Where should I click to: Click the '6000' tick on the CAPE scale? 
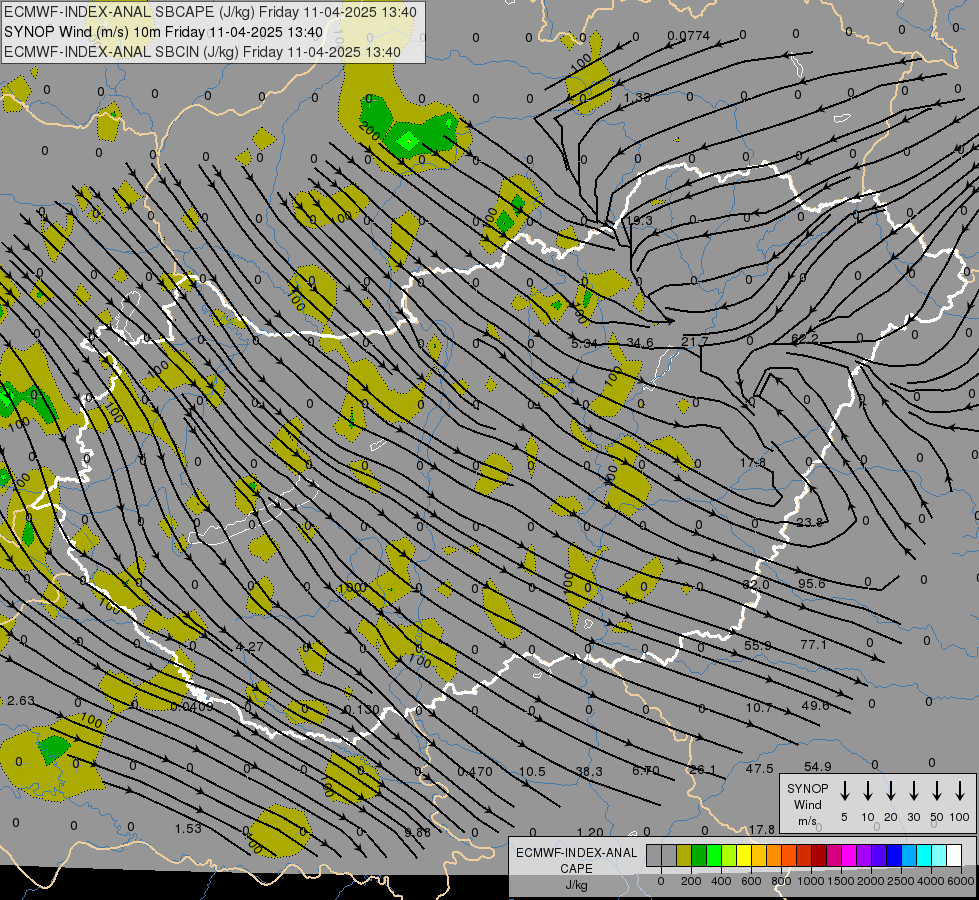coord(961,881)
